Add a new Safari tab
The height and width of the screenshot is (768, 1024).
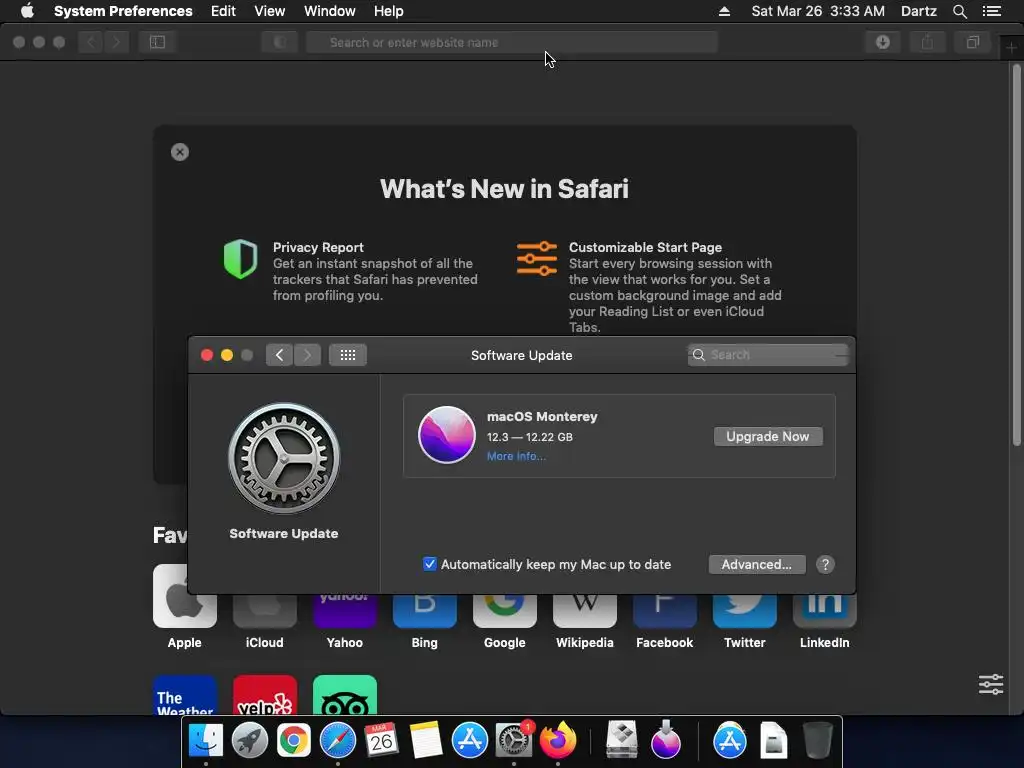point(1011,48)
